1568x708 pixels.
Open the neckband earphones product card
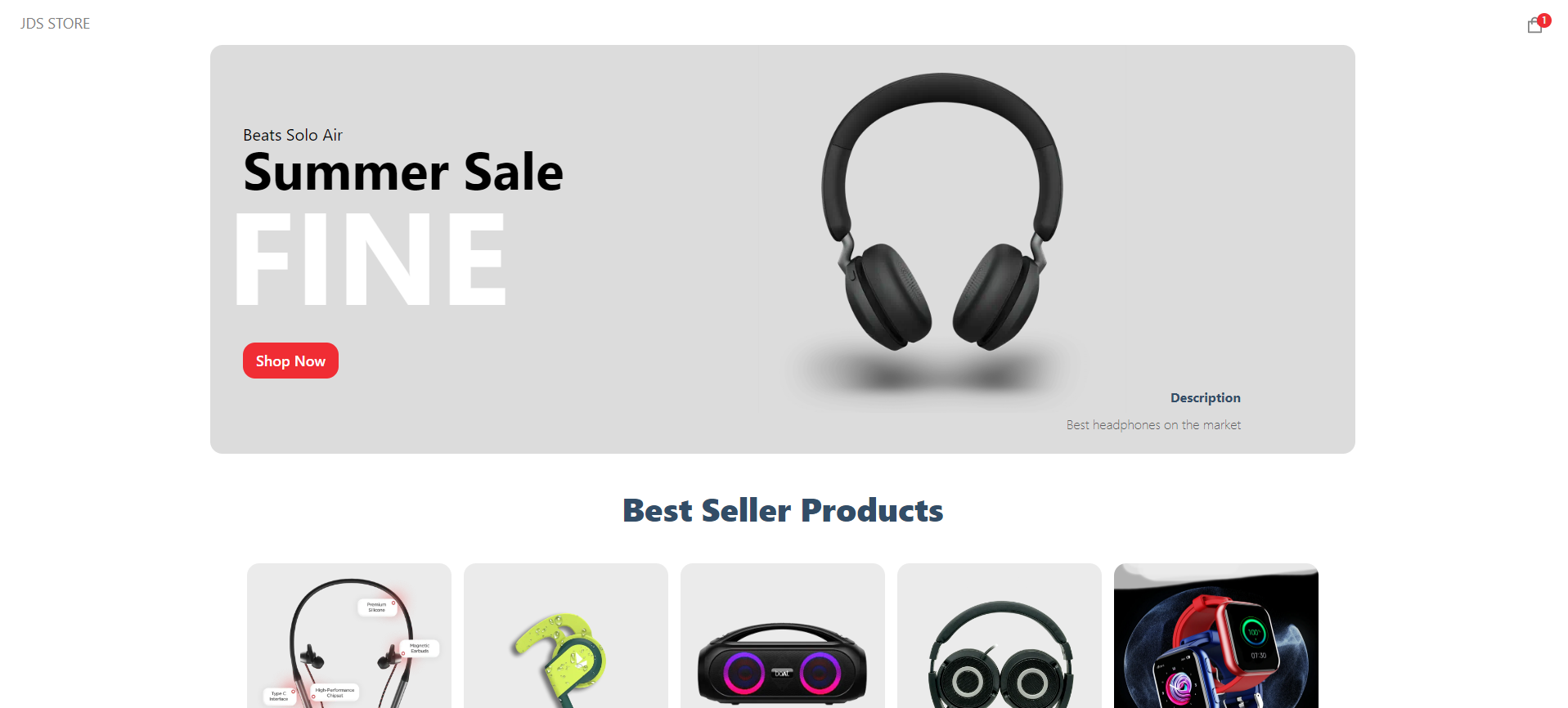[x=349, y=636]
